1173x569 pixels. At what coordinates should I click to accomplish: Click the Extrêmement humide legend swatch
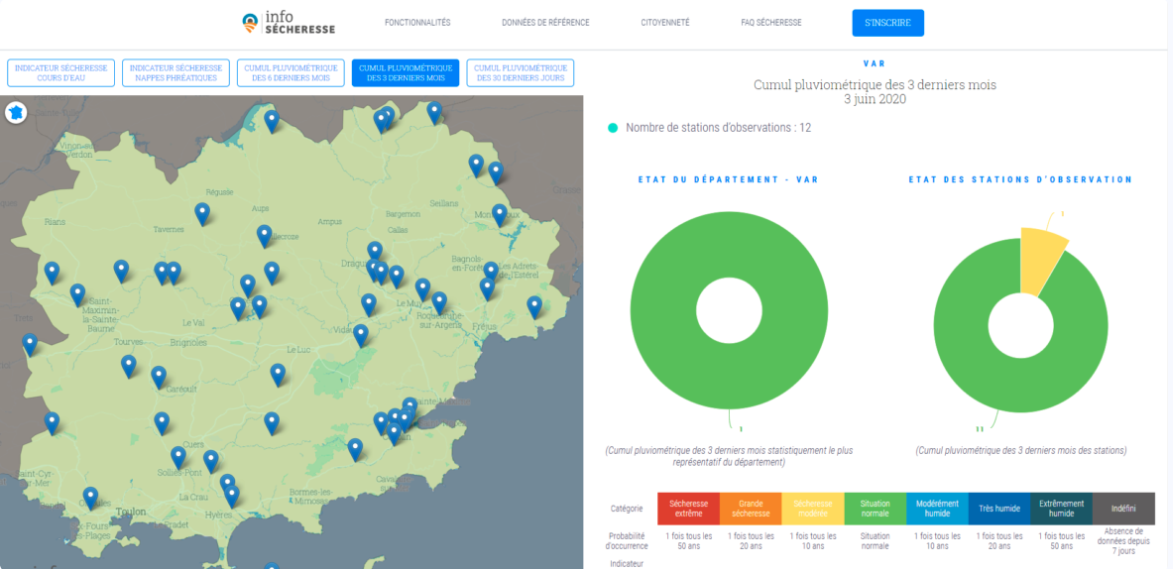tap(1061, 508)
